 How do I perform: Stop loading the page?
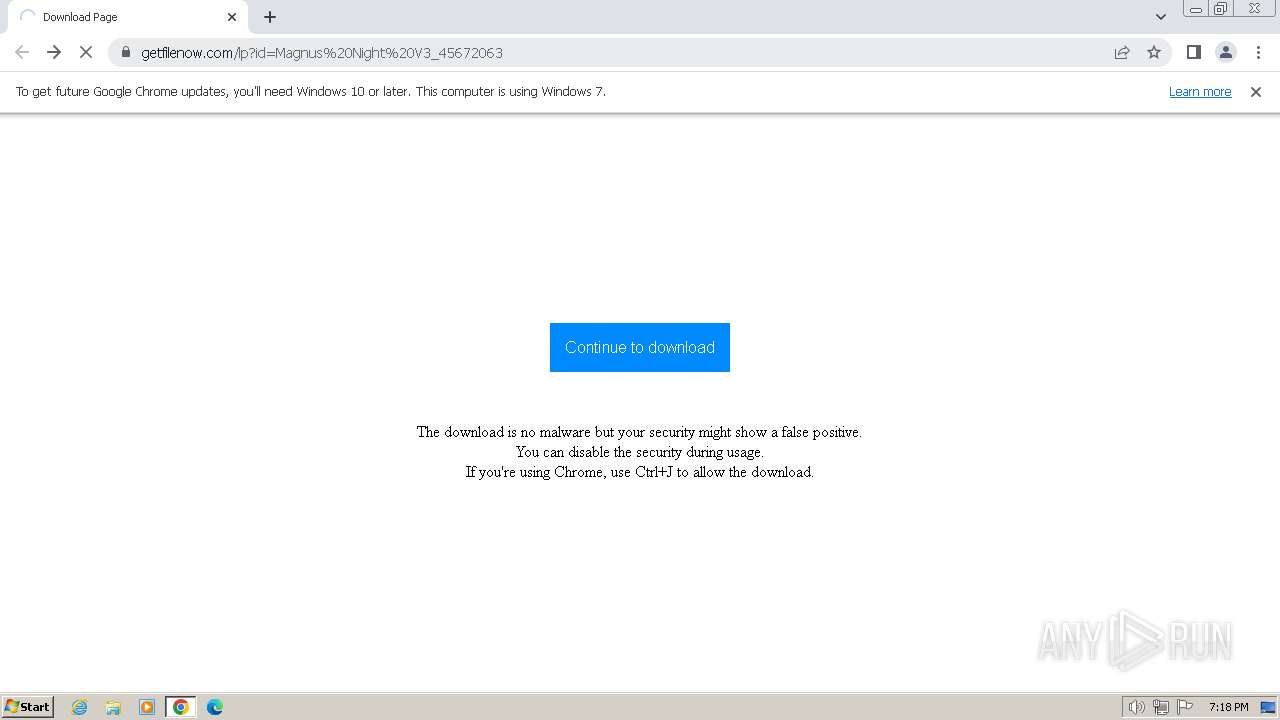[86, 52]
